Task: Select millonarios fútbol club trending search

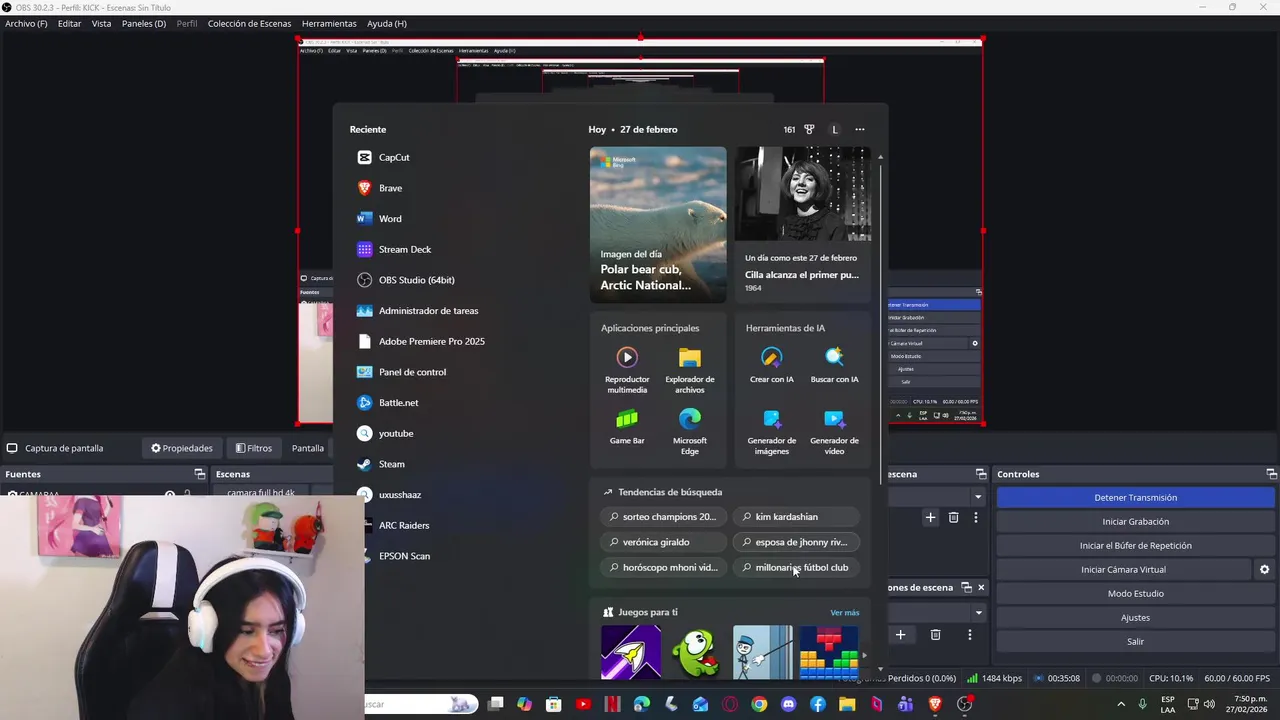Action: coord(796,567)
